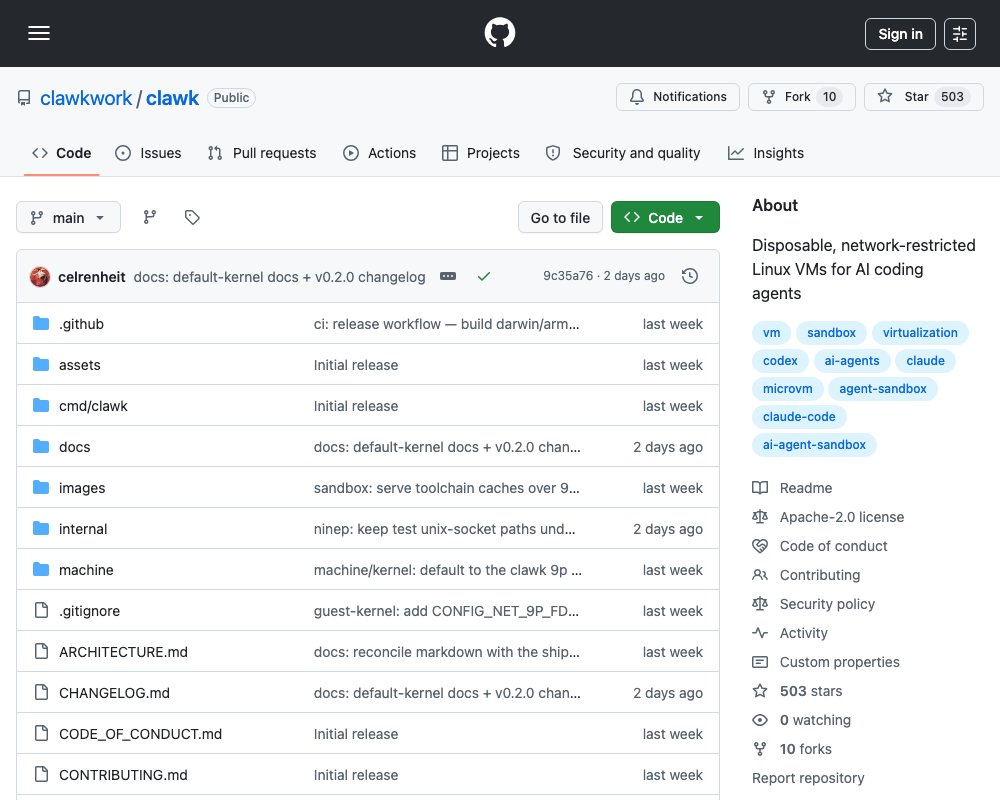The image size is (1000, 800).
Task: Select the virtualization topic tag
Action: click(x=920, y=333)
